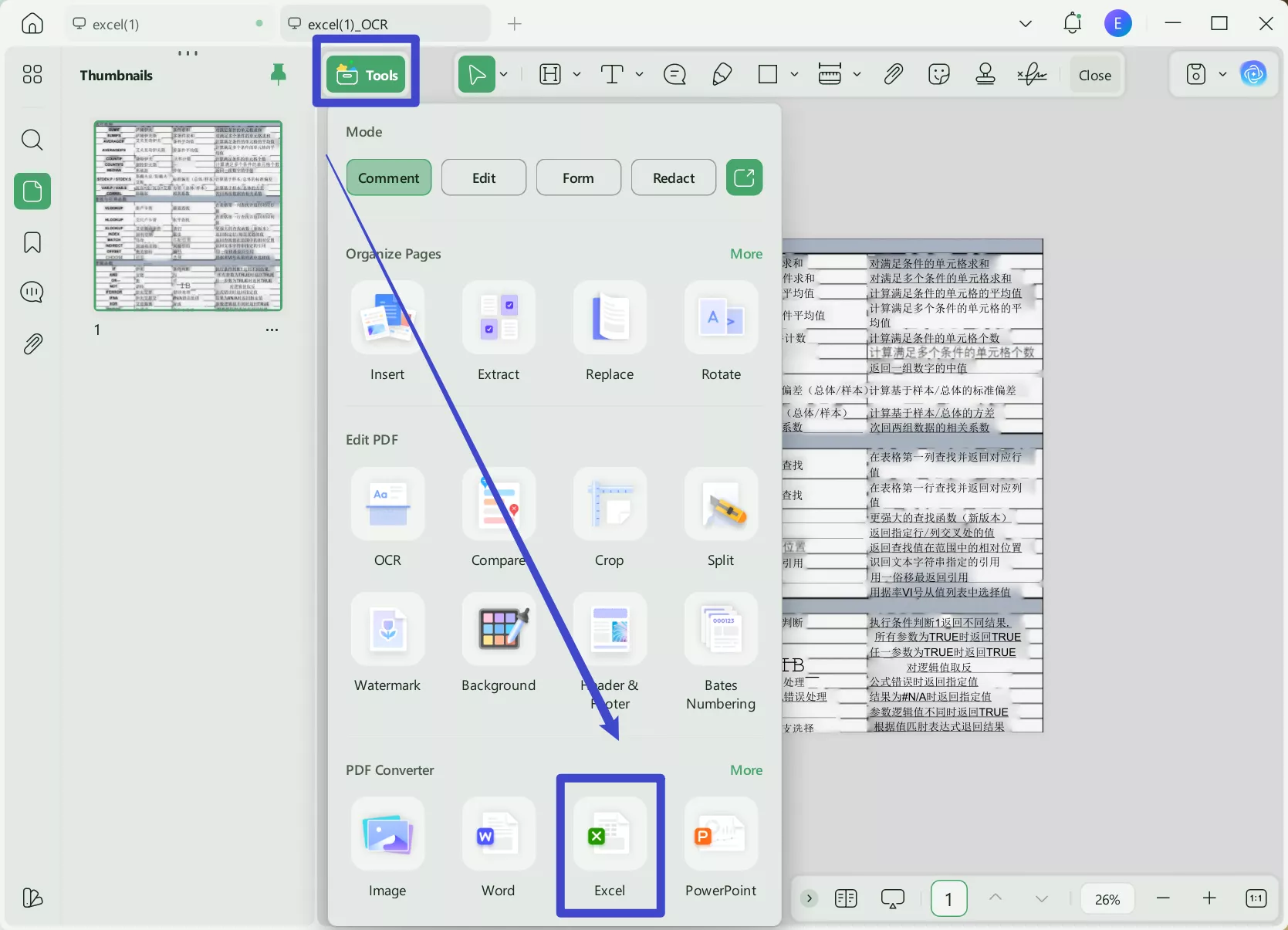The width and height of the screenshot is (1288, 930).
Task: Switch to the excel(1) tab
Action: (x=116, y=23)
